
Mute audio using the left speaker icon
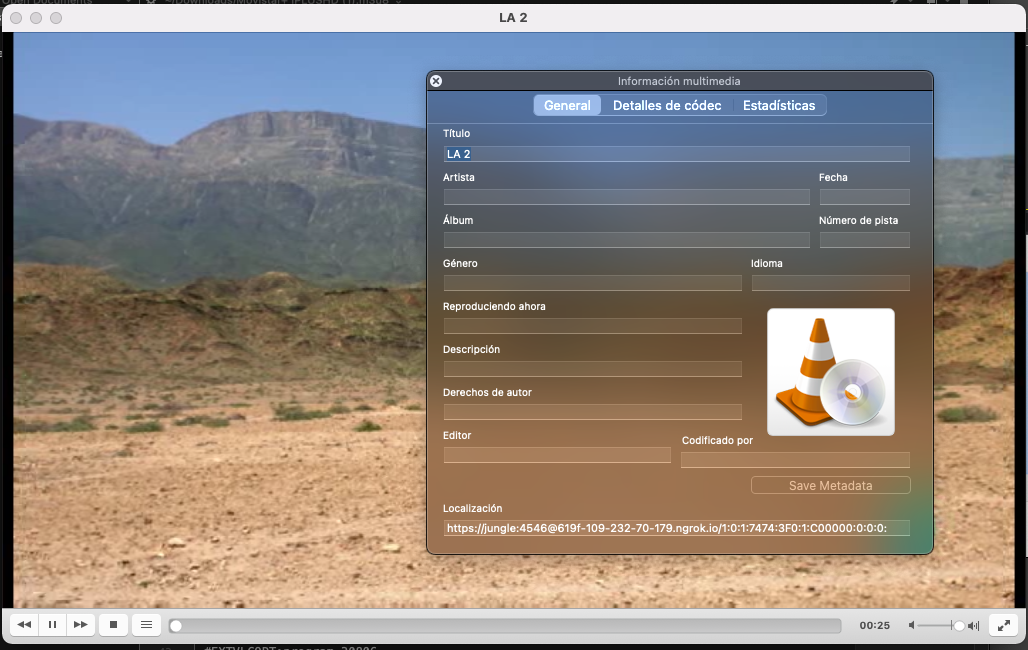coord(911,625)
